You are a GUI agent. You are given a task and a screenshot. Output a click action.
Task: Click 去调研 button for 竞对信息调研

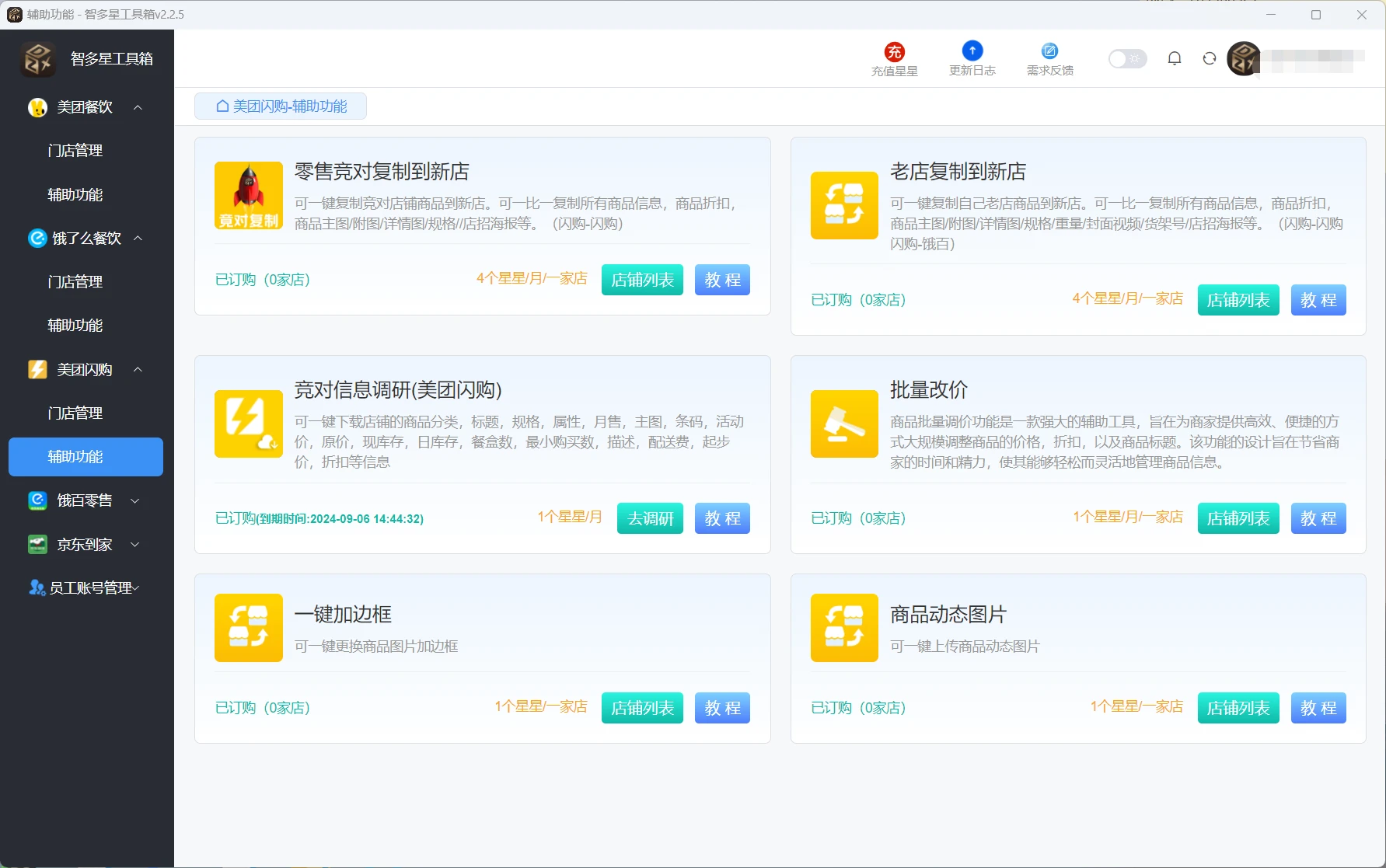coord(650,518)
